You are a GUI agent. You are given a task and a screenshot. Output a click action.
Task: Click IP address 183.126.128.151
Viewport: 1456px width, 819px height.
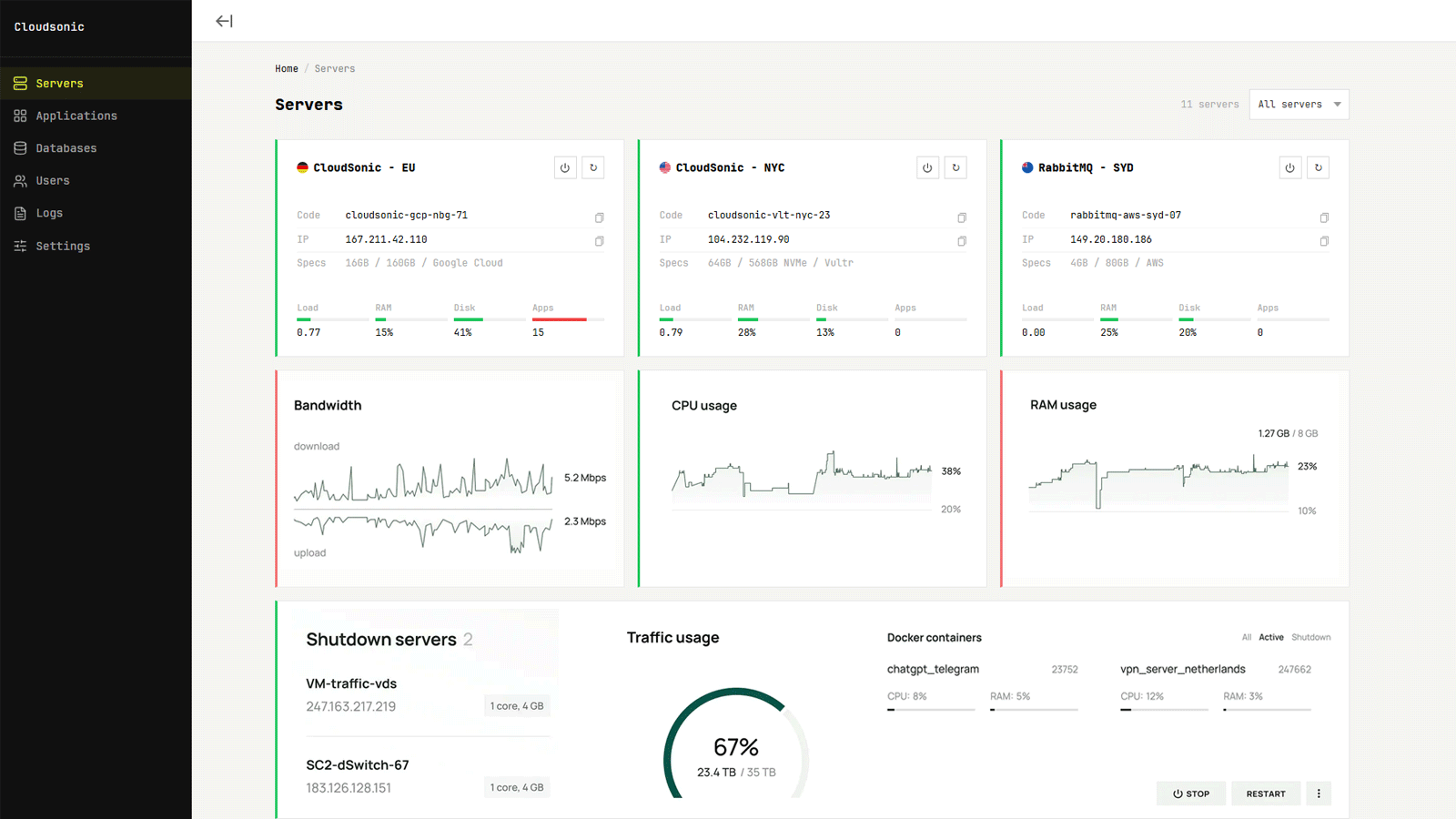[x=349, y=788]
